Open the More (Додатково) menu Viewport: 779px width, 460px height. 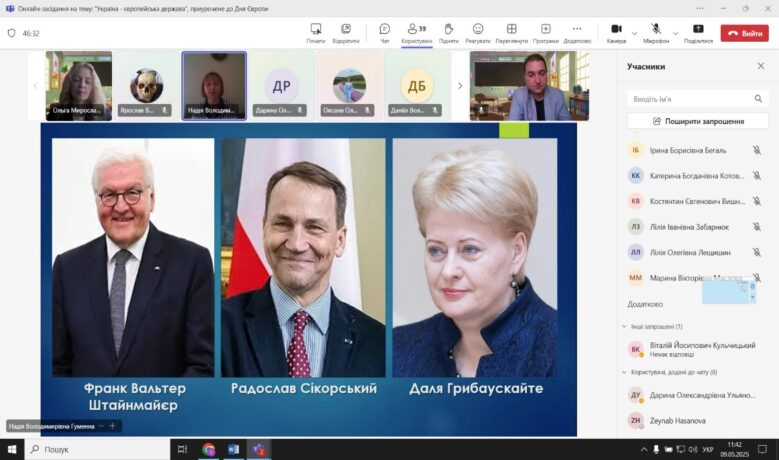coord(577,32)
